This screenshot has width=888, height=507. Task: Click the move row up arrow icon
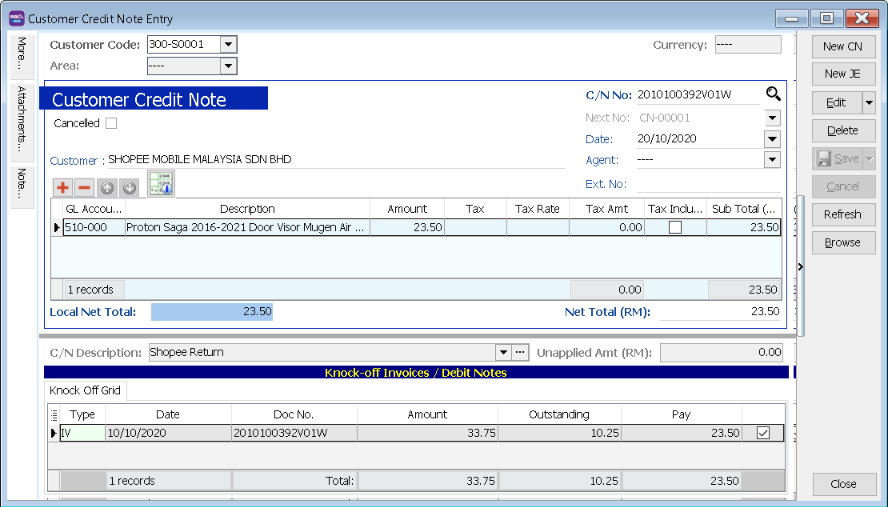coord(107,188)
